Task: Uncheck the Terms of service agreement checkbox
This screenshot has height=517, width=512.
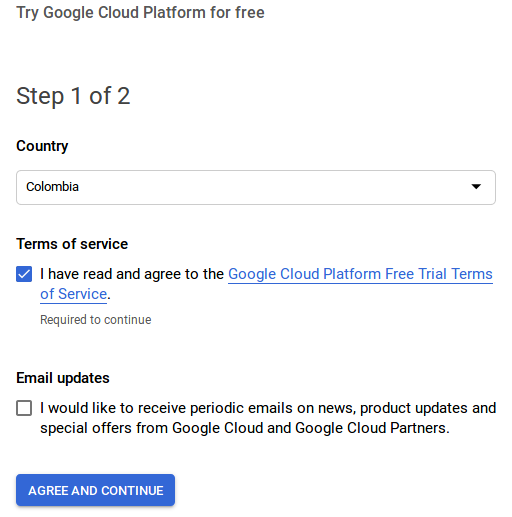Action: [x=24, y=274]
